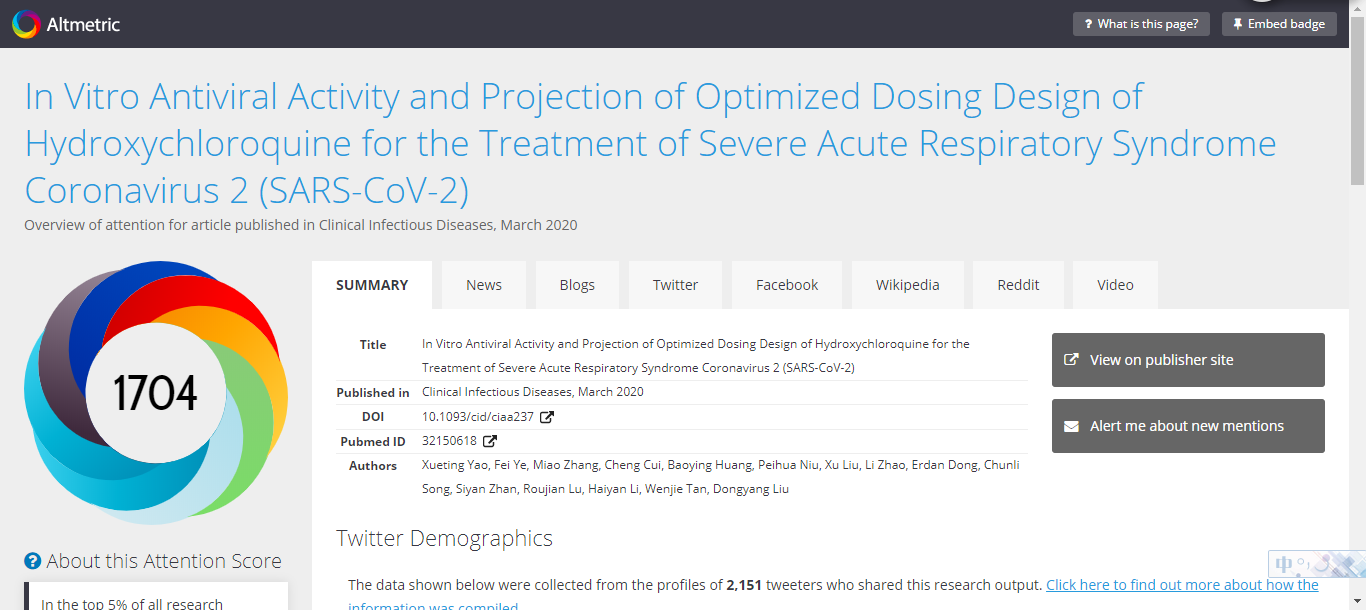Click the article title heading link
The image size is (1366, 610).
pos(650,143)
